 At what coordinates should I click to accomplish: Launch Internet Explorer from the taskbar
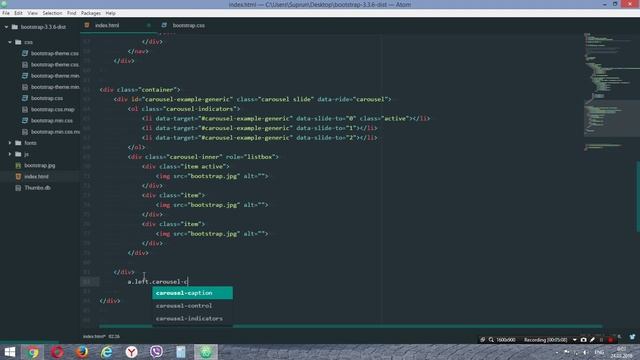[x=107, y=352]
